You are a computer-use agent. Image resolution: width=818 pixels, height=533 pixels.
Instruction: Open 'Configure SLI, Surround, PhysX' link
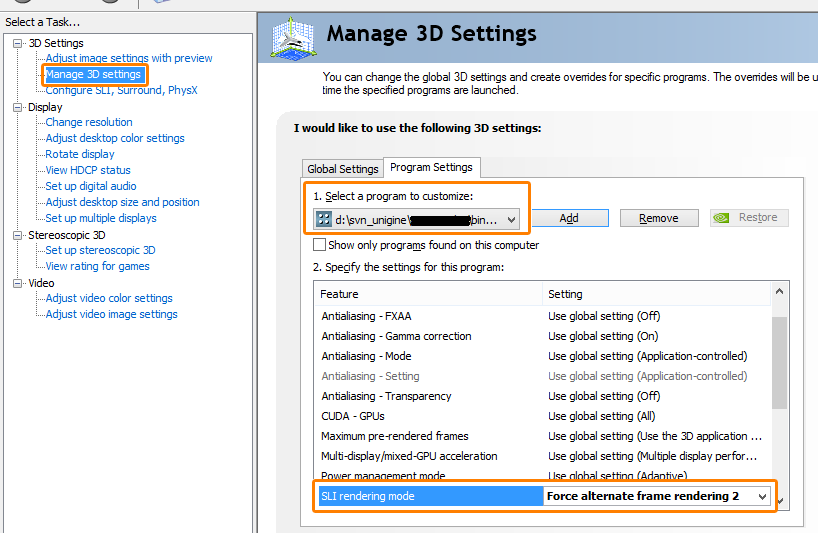(121, 90)
